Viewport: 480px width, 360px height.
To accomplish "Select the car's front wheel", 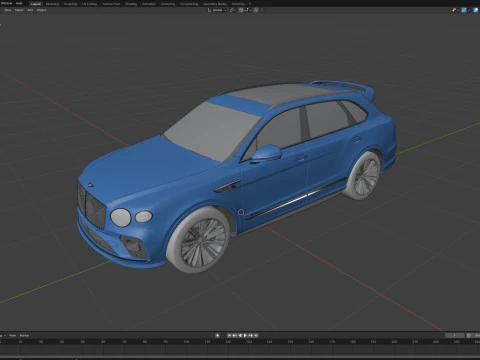I will 199,240.
